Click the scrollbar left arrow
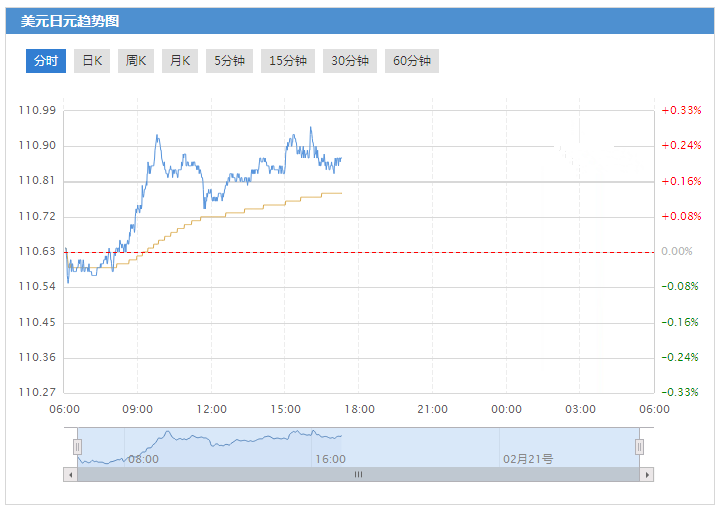 tap(70, 474)
